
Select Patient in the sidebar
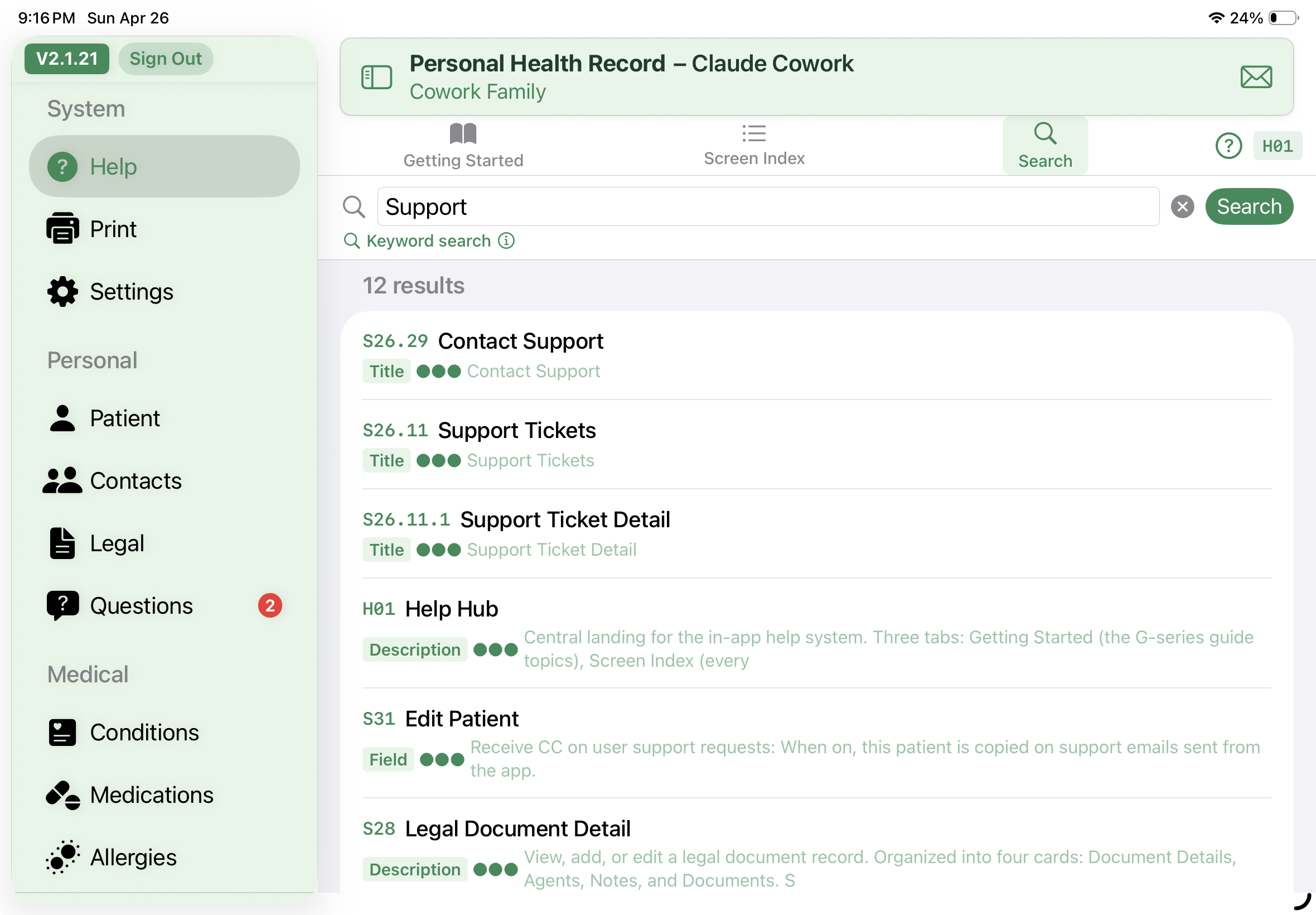coord(164,418)
